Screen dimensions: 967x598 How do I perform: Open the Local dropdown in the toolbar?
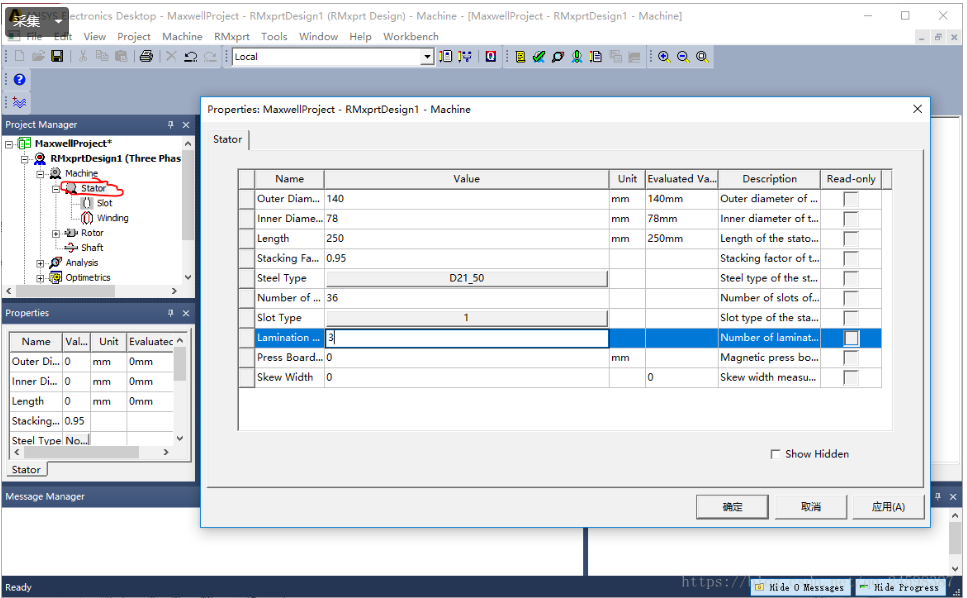click(x=427, y=57)
